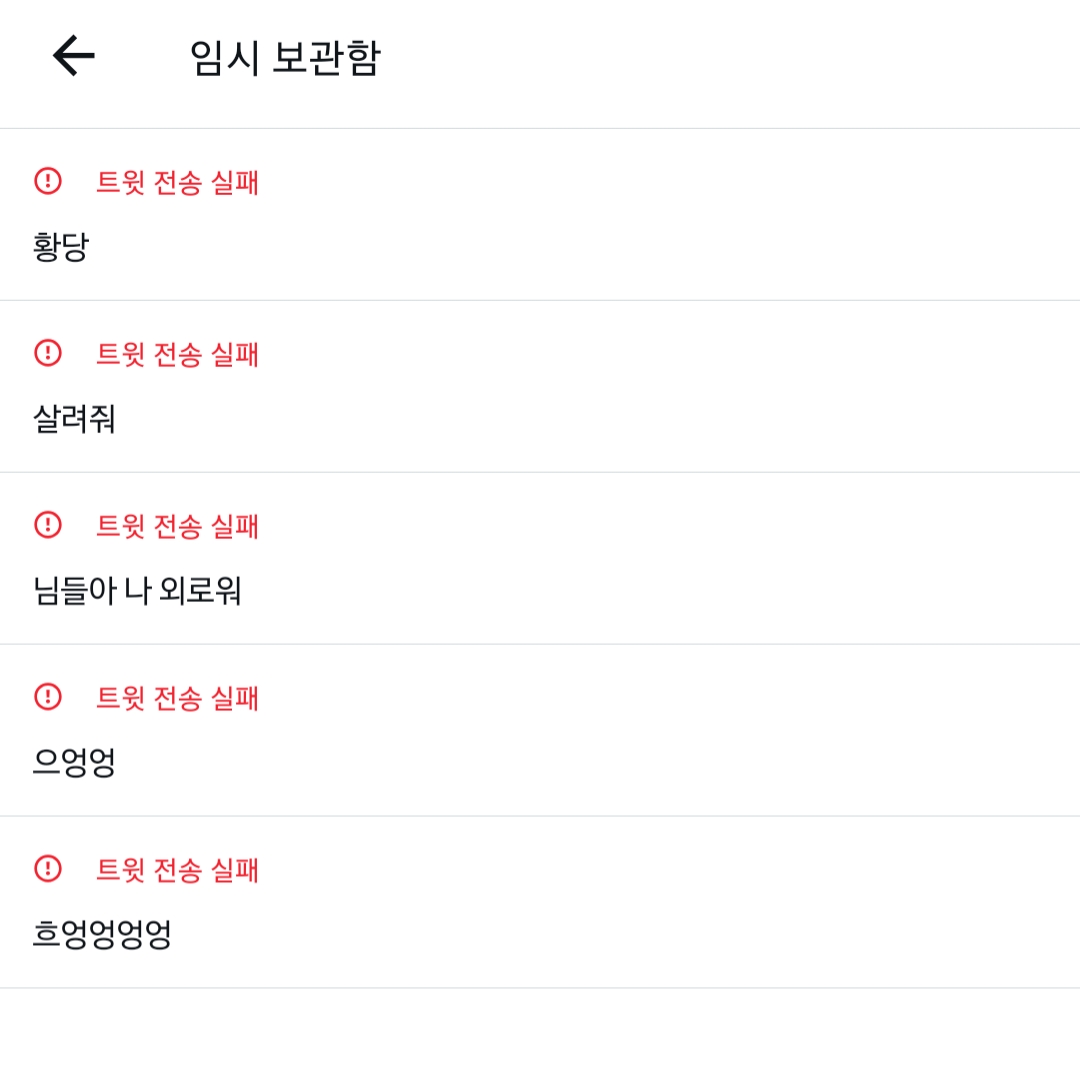Open the 으엉엉 draft text

click(75, 762)
